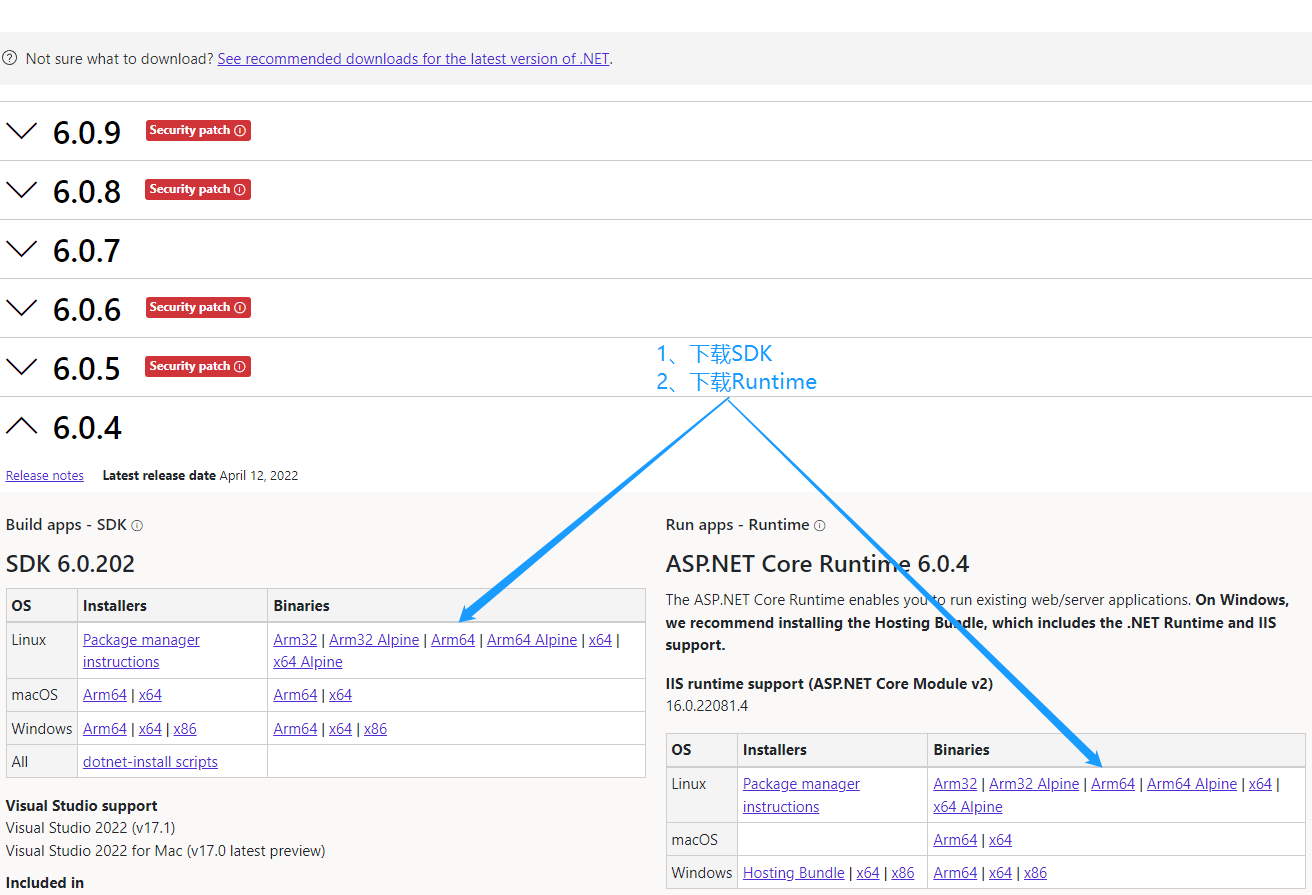
Task: Download SDK macOS Arm64 binary
Action: coord(295,695)
